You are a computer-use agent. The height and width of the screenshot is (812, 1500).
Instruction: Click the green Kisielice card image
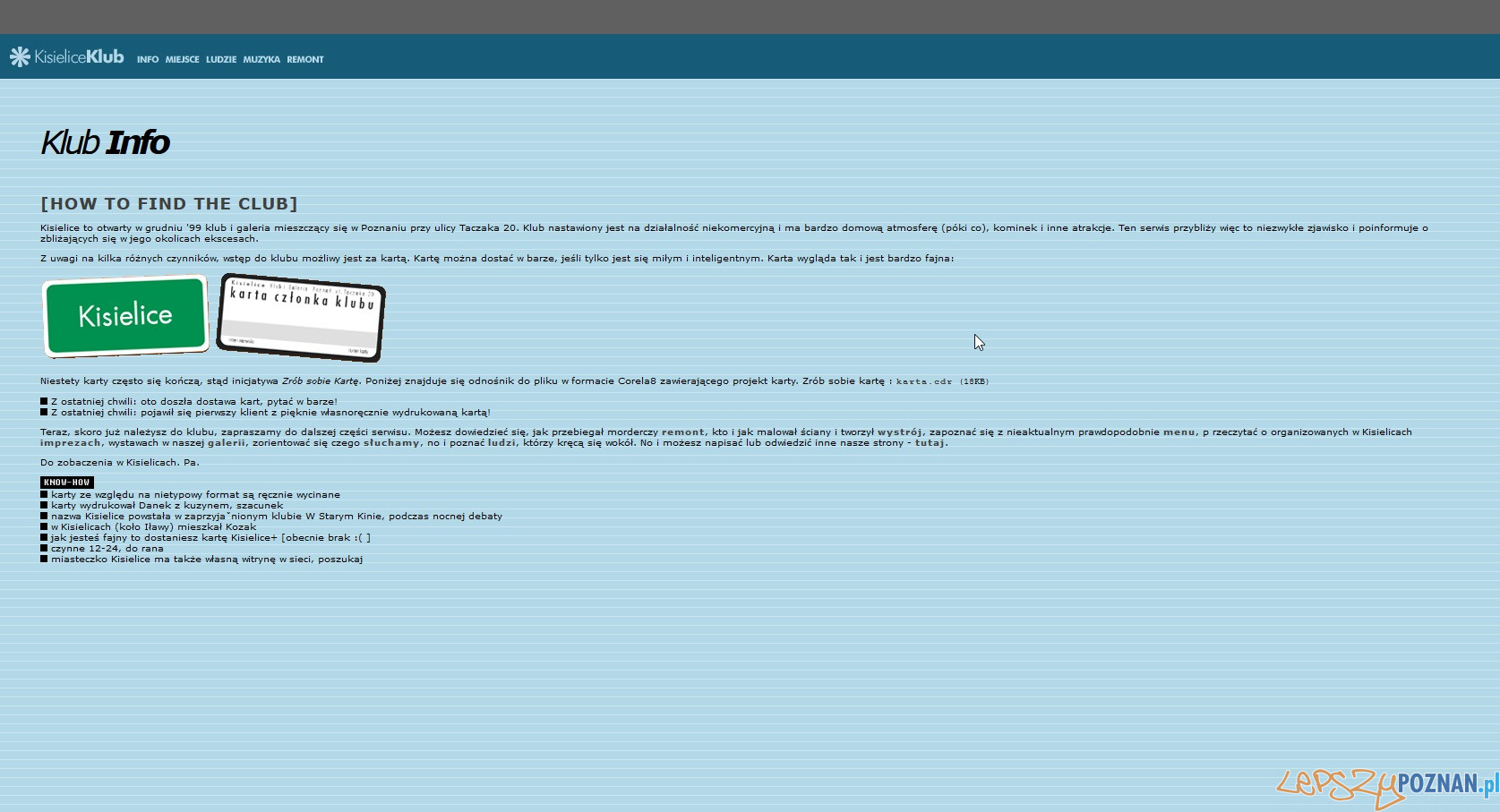click(125, 315)
